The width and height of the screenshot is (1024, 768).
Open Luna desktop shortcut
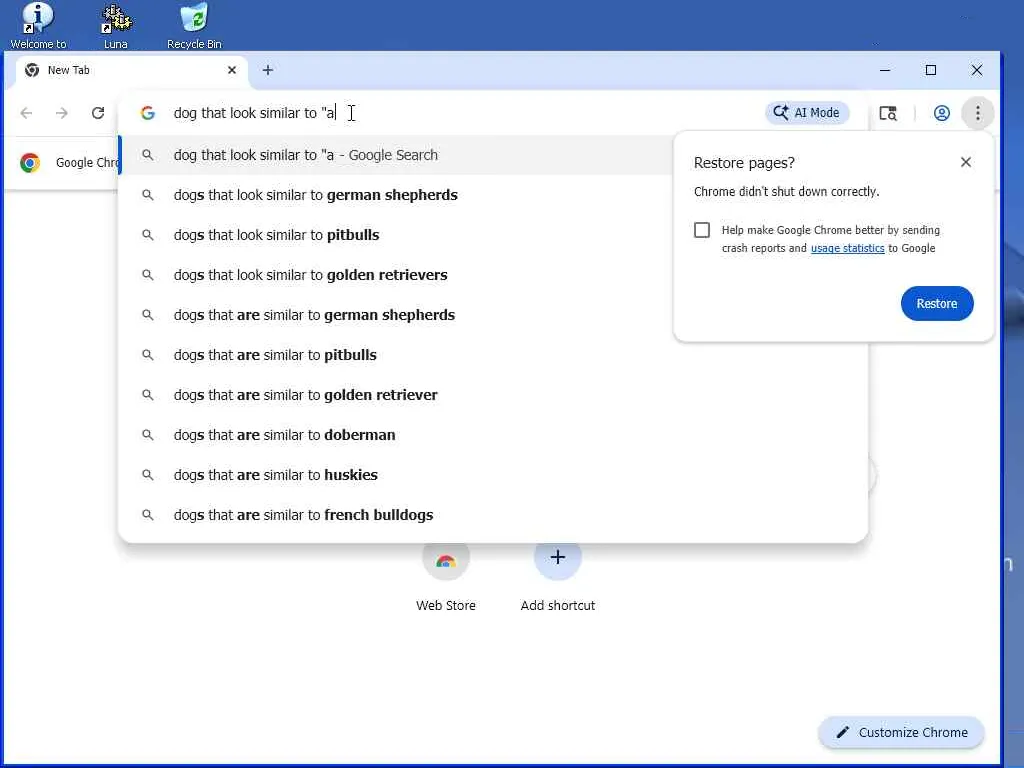coord(116,25)
